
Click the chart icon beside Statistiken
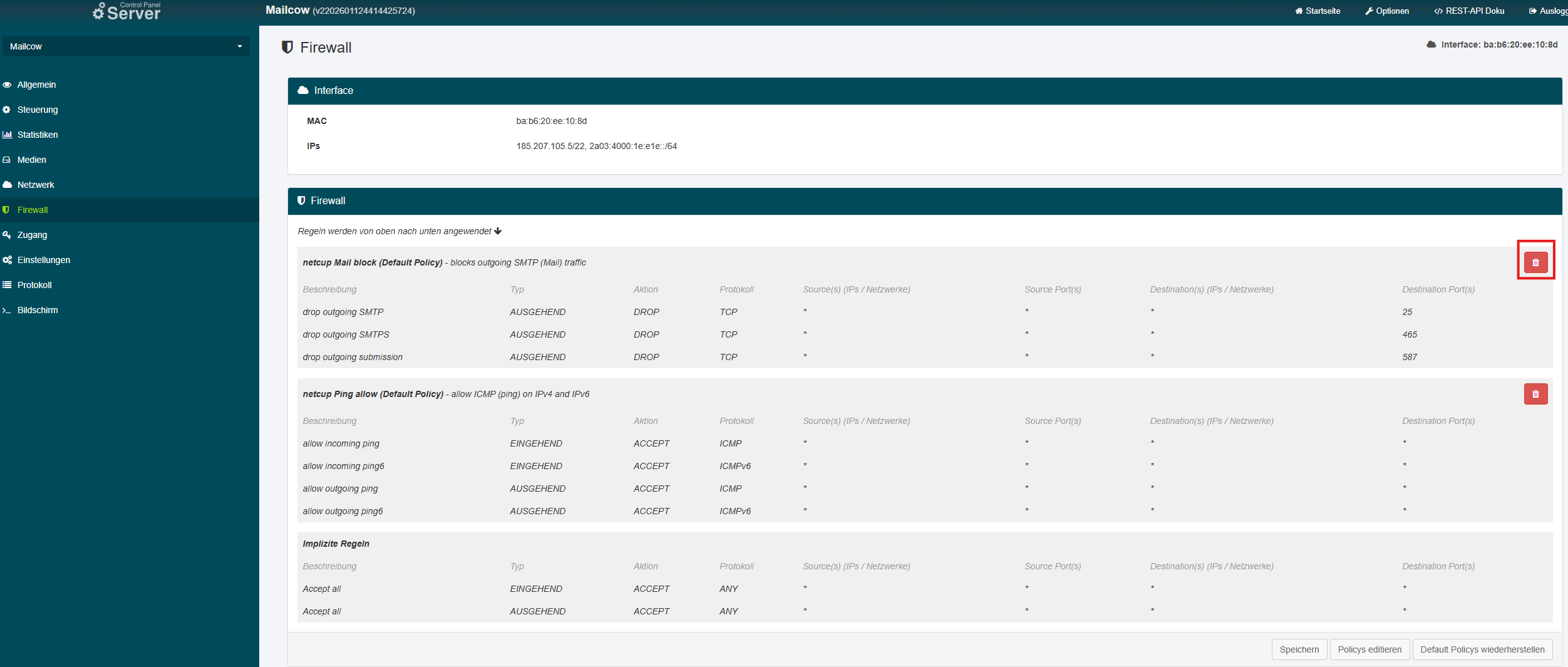coord(7,135)
